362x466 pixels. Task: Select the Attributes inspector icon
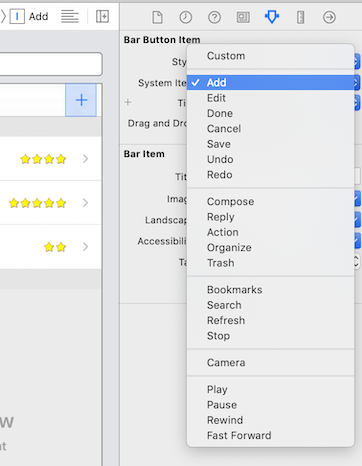(x=272, y=17)
